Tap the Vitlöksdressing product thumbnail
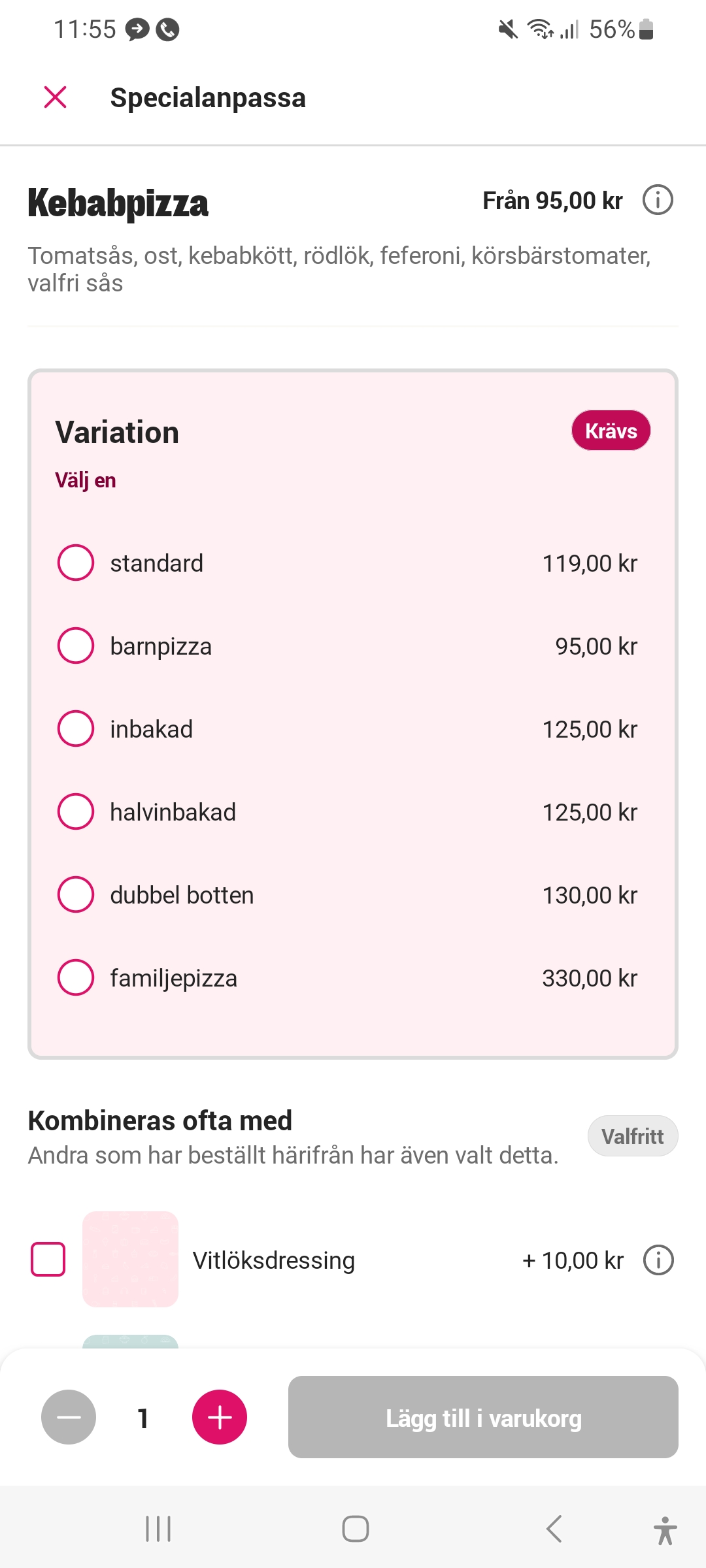Viewport: 706px width, 1568px height. [x=131, y=1260]
